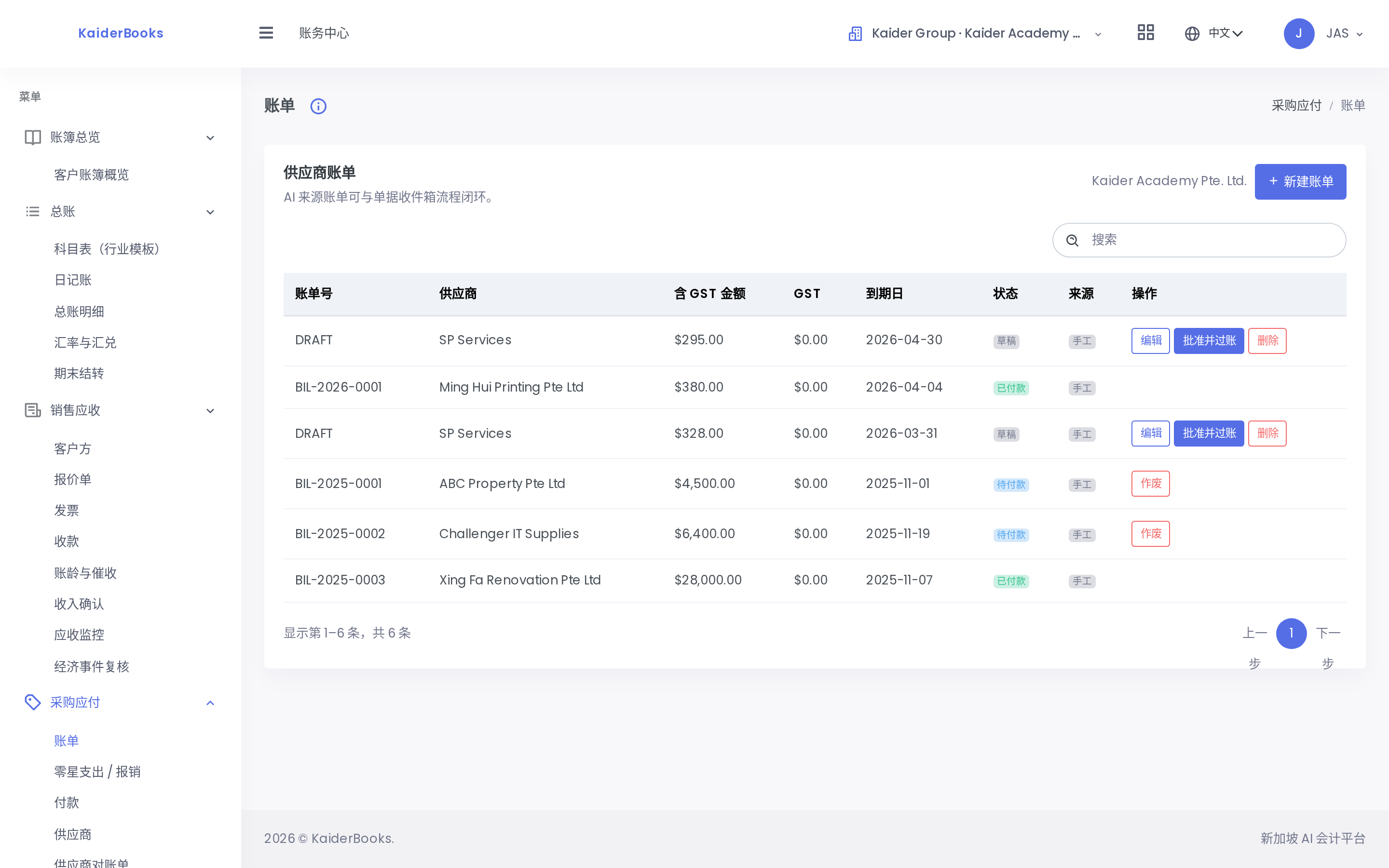This screenshot has width=1389, height=868.
Task: Open 期末结转 menu item
Action: (x=79, y=374)
